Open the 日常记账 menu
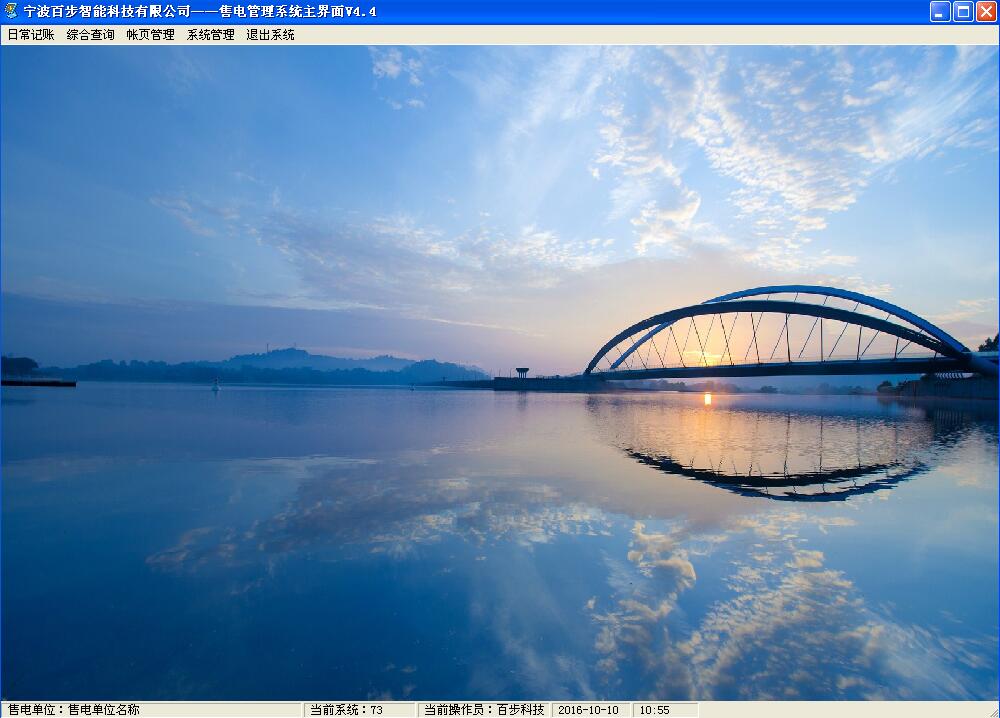This screenshot has height=718, width=1000. pyautogui.click(x=31, y=34)
